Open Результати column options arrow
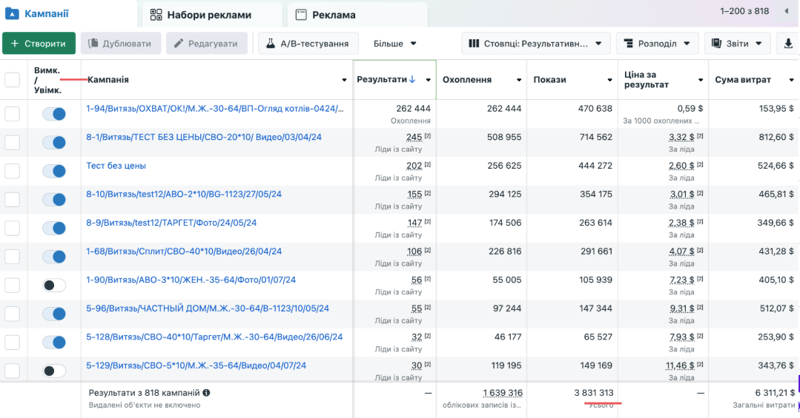 428,80
